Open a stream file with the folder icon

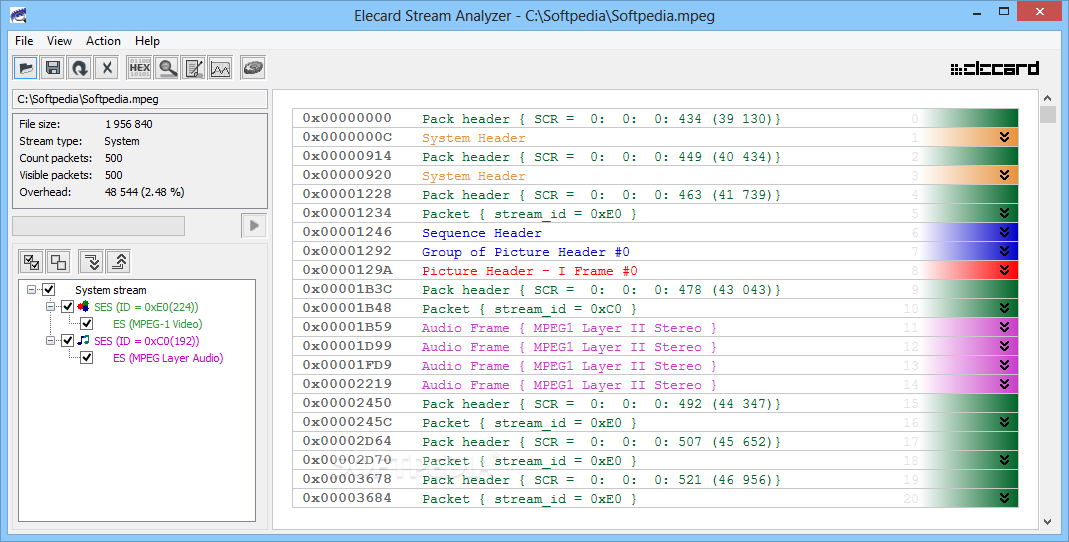(x=26, y=67)
